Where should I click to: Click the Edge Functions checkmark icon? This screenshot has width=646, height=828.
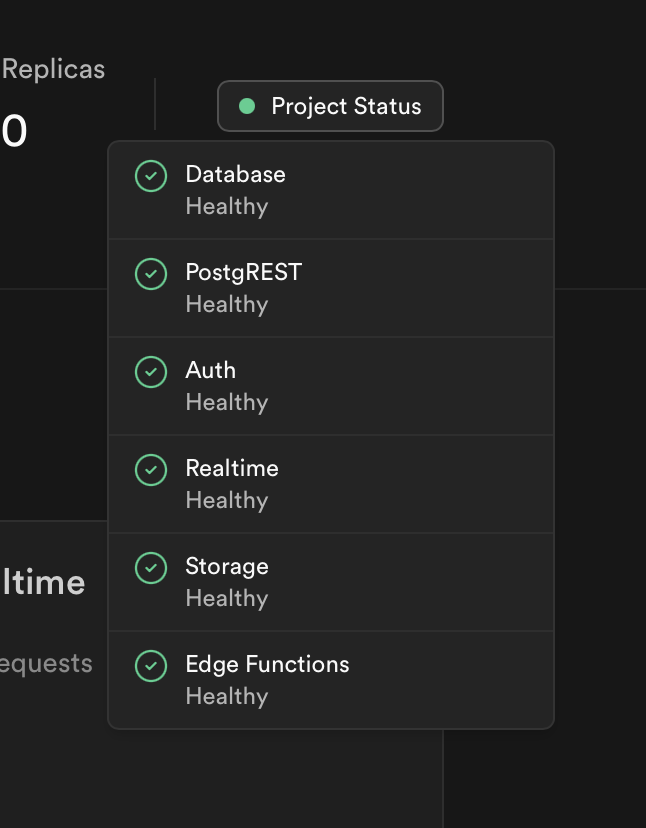click(151, 666)
